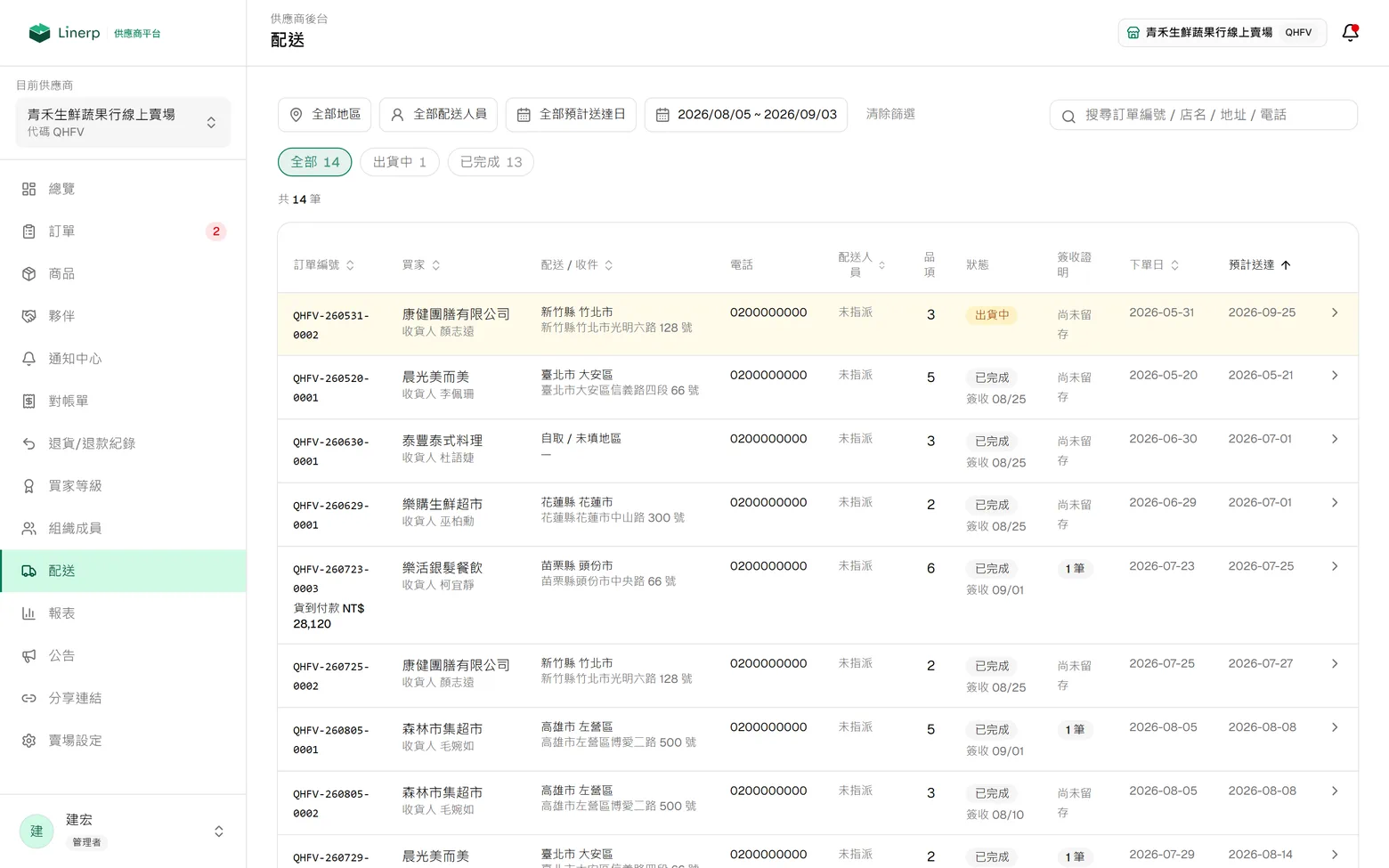
Task: Go to 訂單 orders page
Action: click(x=123, y=231)
